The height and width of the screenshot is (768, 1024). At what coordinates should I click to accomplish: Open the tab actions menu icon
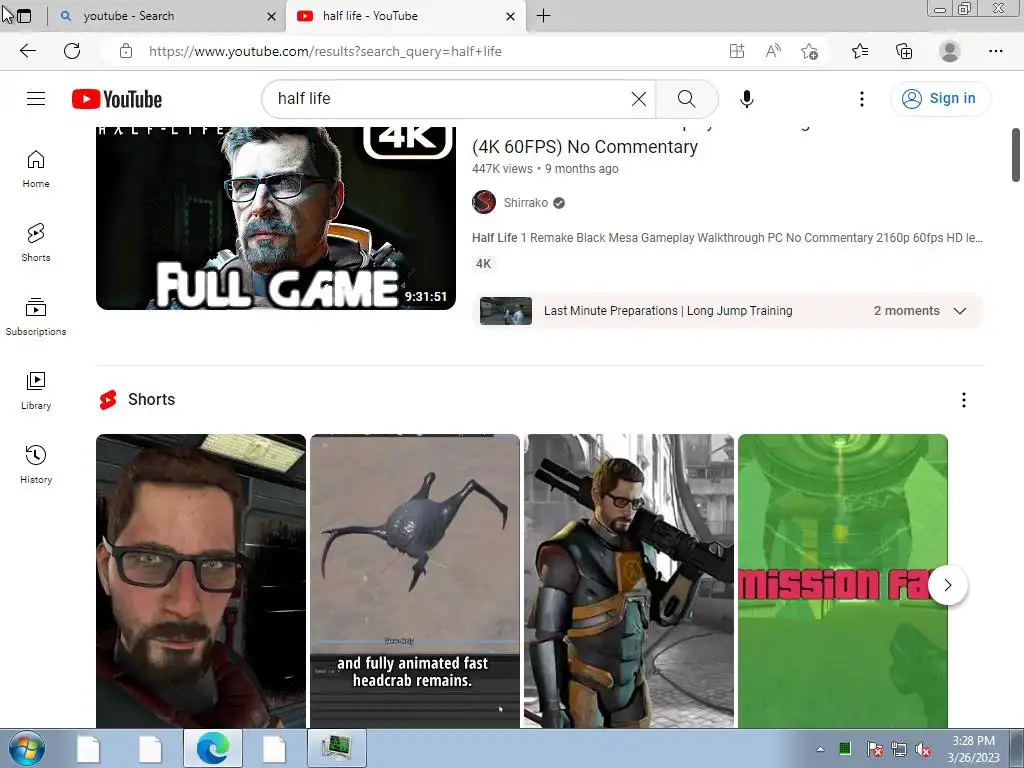pos(24,16)
